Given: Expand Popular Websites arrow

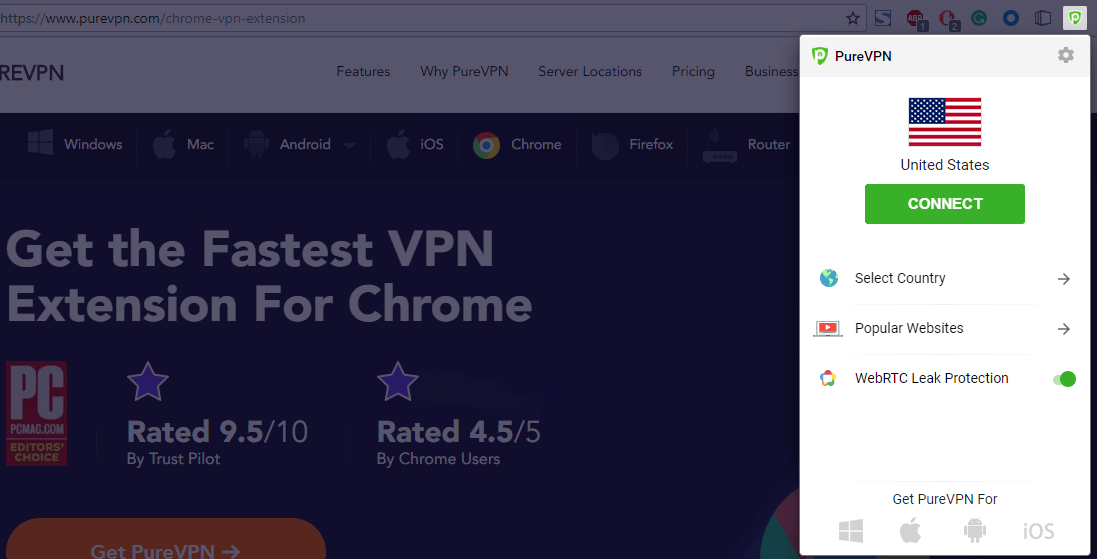Looking at the screenshot, I should click(x=1063, y=329).
